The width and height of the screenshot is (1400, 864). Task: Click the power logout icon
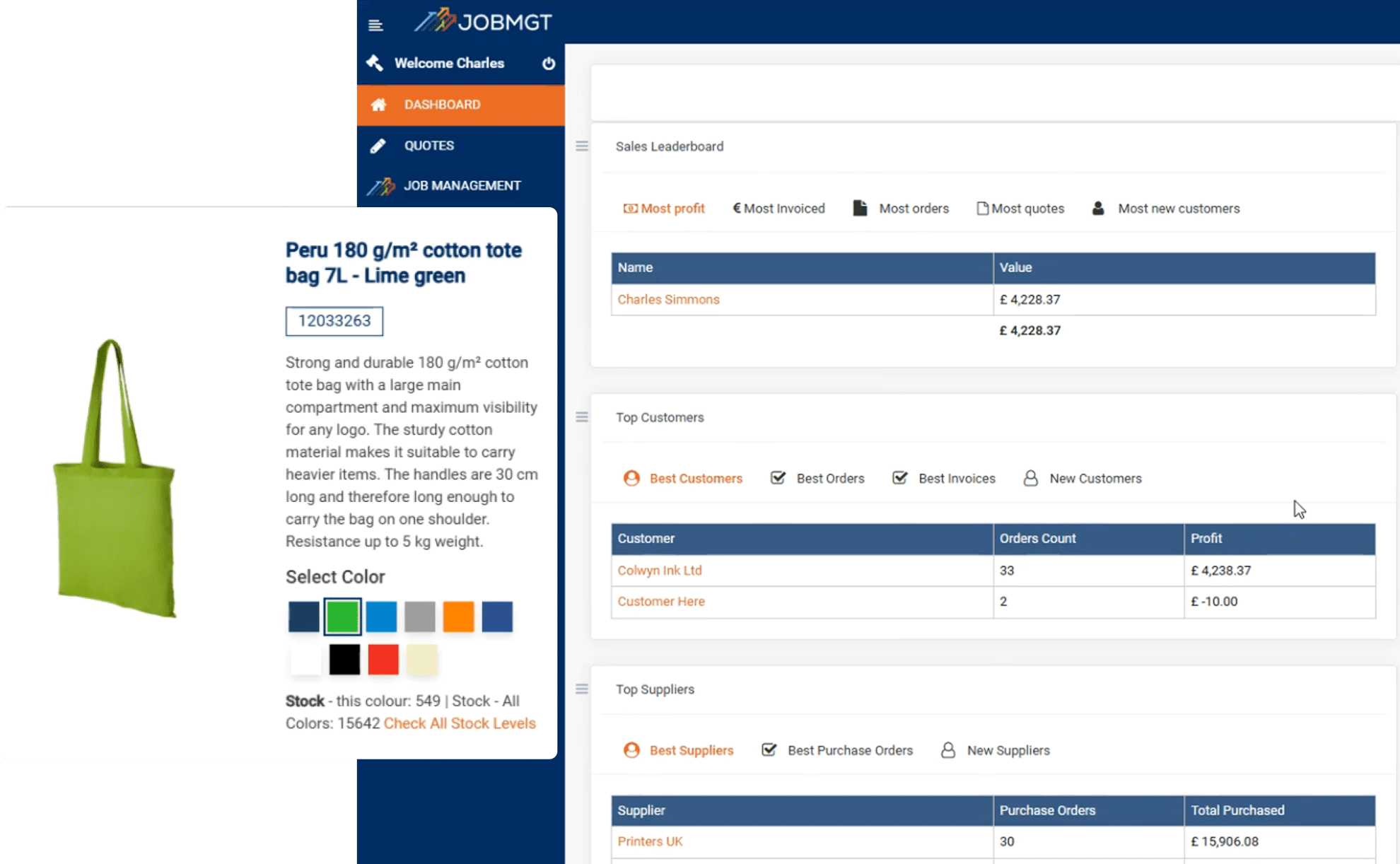(549, 64)
